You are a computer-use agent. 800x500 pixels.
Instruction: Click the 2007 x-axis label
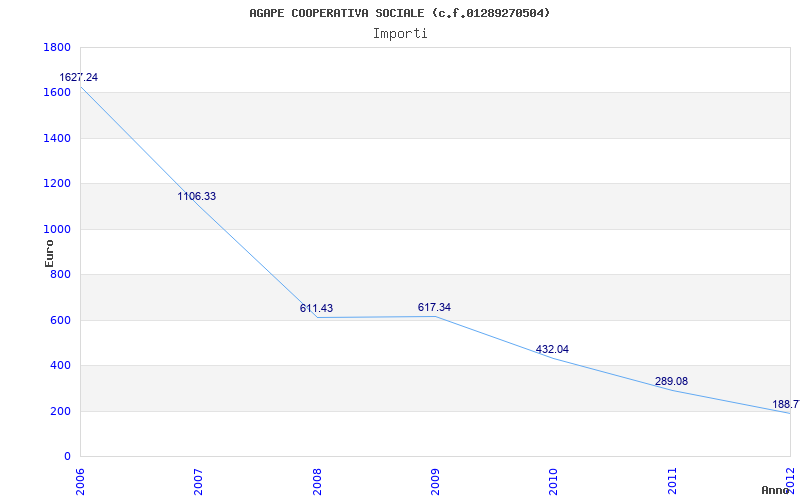click(x=198, y=481)
